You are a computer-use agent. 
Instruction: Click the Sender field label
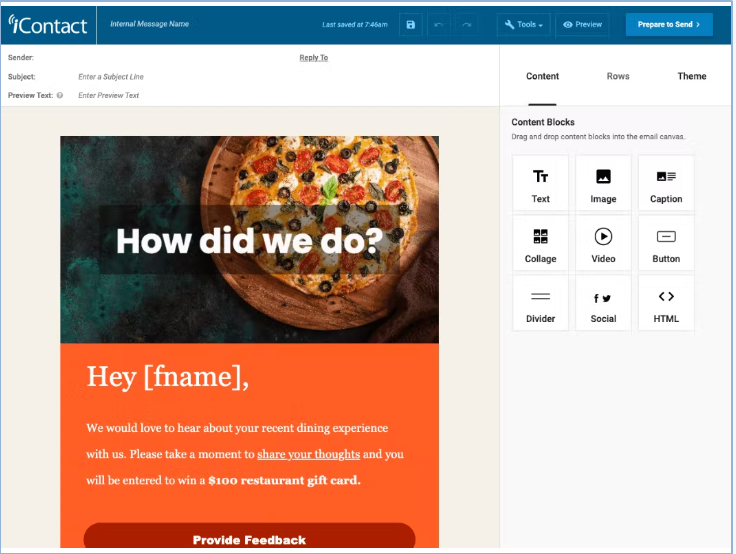click(x=21, y=57)
